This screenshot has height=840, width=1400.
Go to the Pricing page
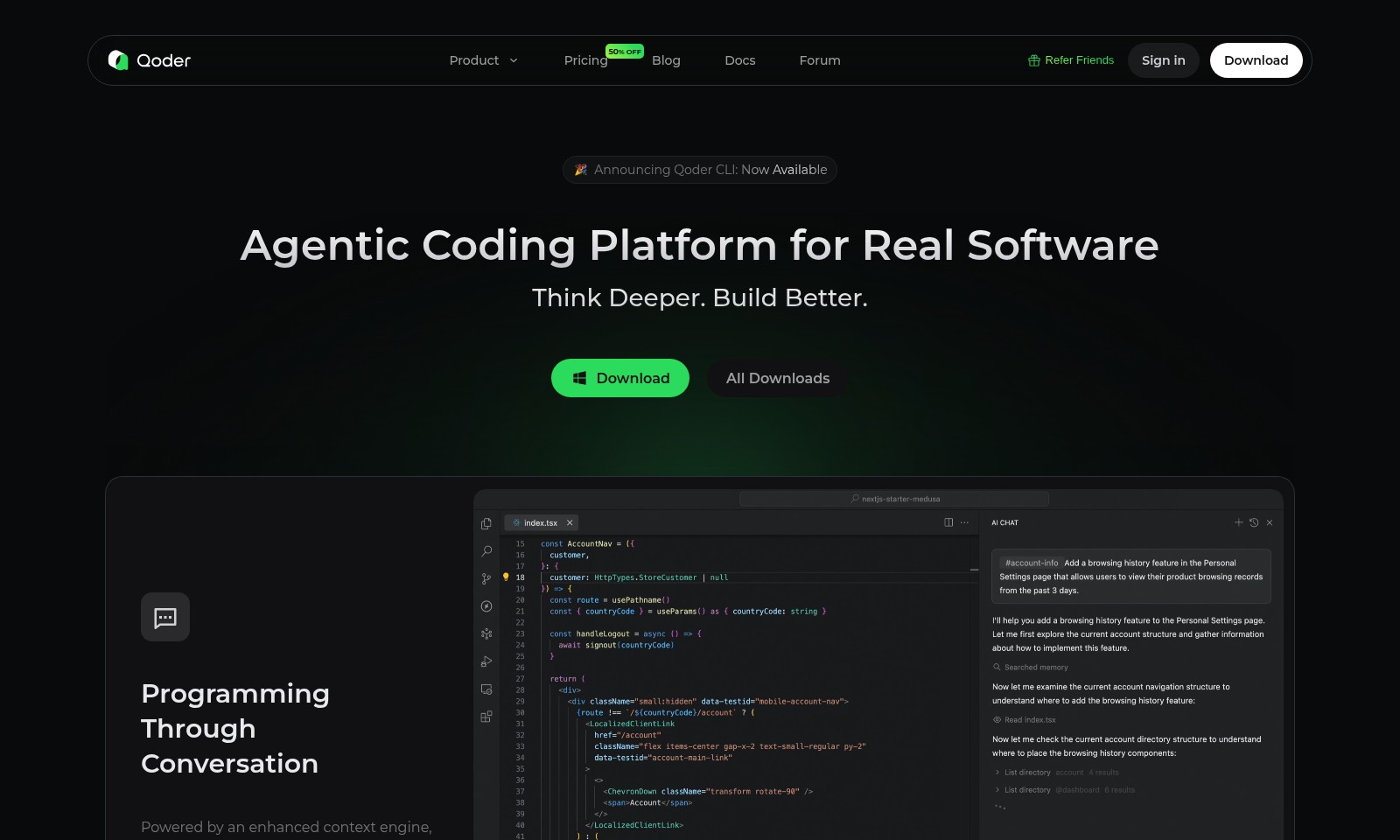point(585,60)
